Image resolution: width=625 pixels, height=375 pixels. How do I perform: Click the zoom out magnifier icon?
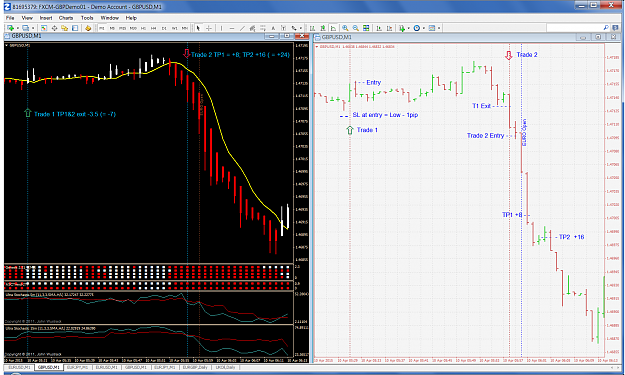point(356,28)
